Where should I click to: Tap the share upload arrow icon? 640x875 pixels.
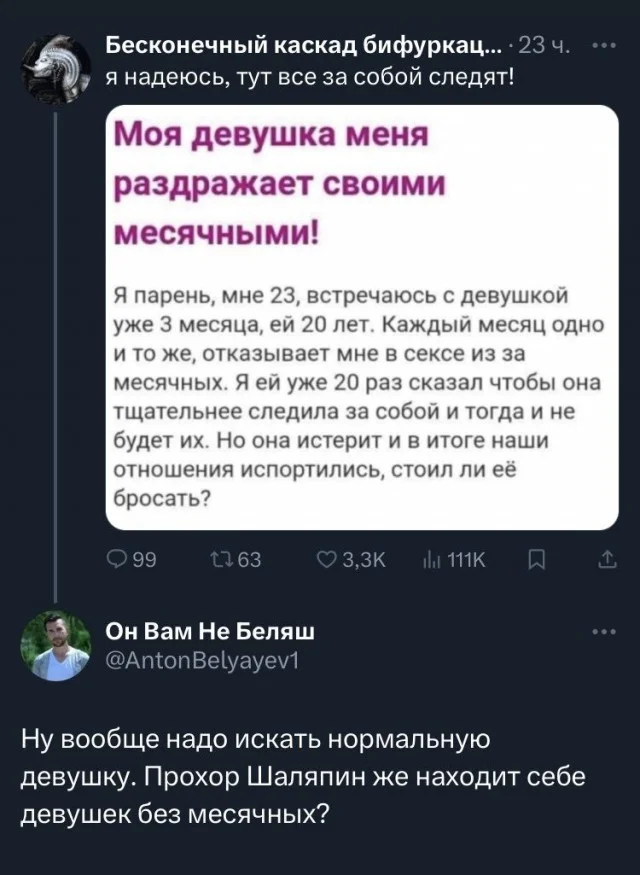(x=606, y=560)
